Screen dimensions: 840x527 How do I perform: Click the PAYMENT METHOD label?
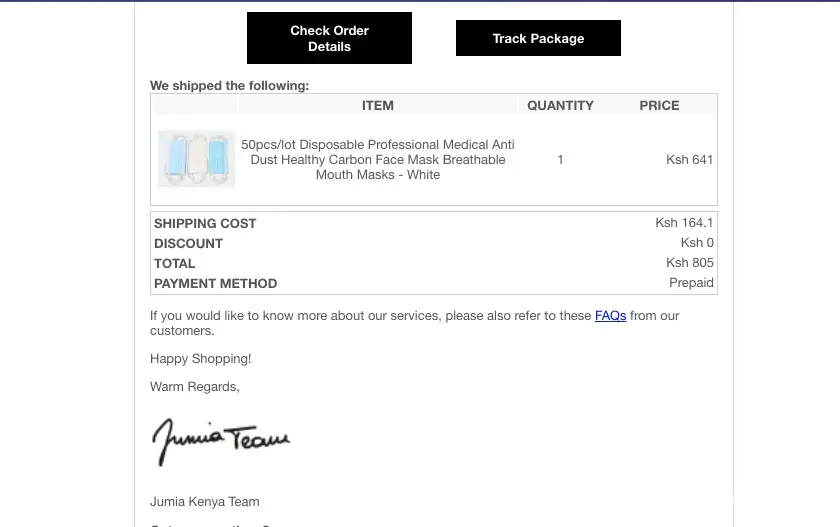point(215,283)
